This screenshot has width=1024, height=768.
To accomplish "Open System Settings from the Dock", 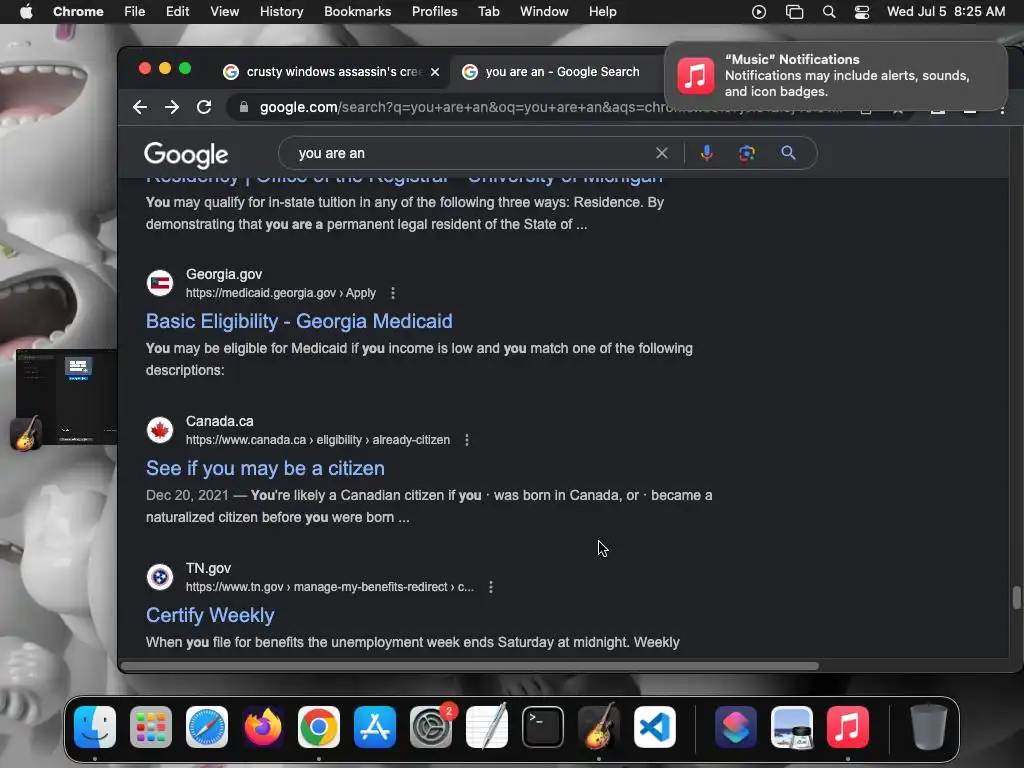I will point(431,727).
